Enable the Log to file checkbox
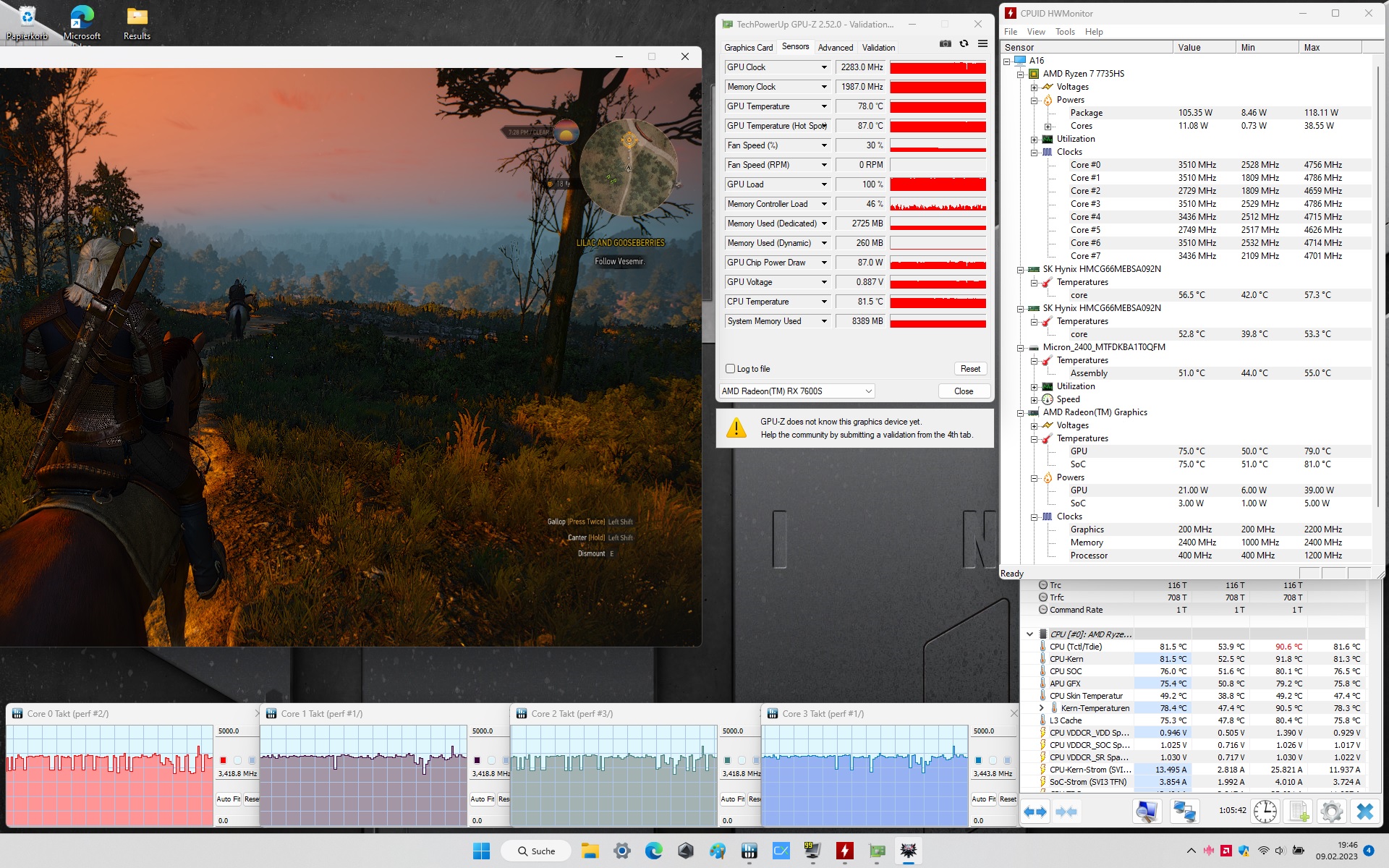 [730, 369]
